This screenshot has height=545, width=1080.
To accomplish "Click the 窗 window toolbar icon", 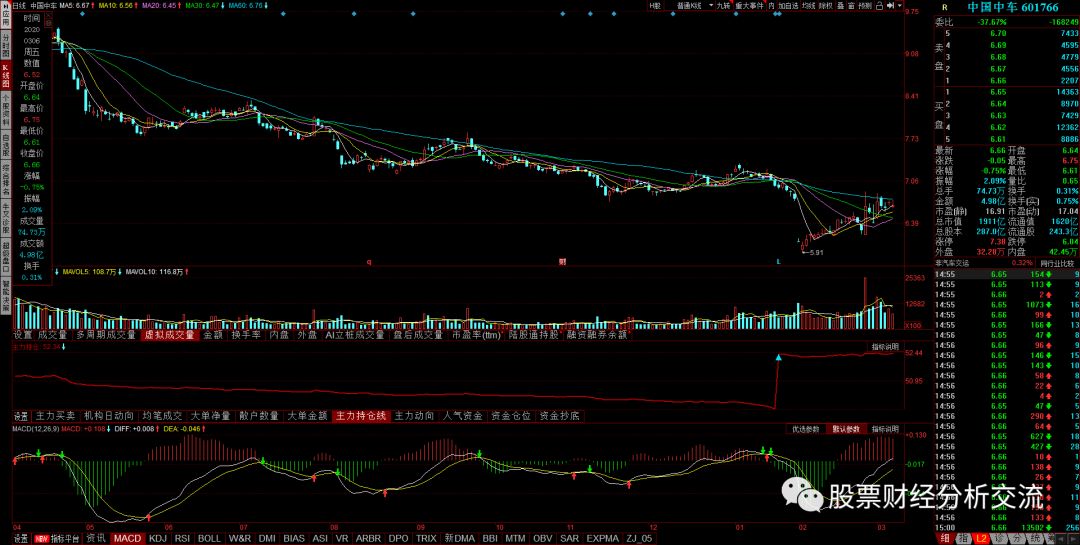I will (x=851, y=6).
